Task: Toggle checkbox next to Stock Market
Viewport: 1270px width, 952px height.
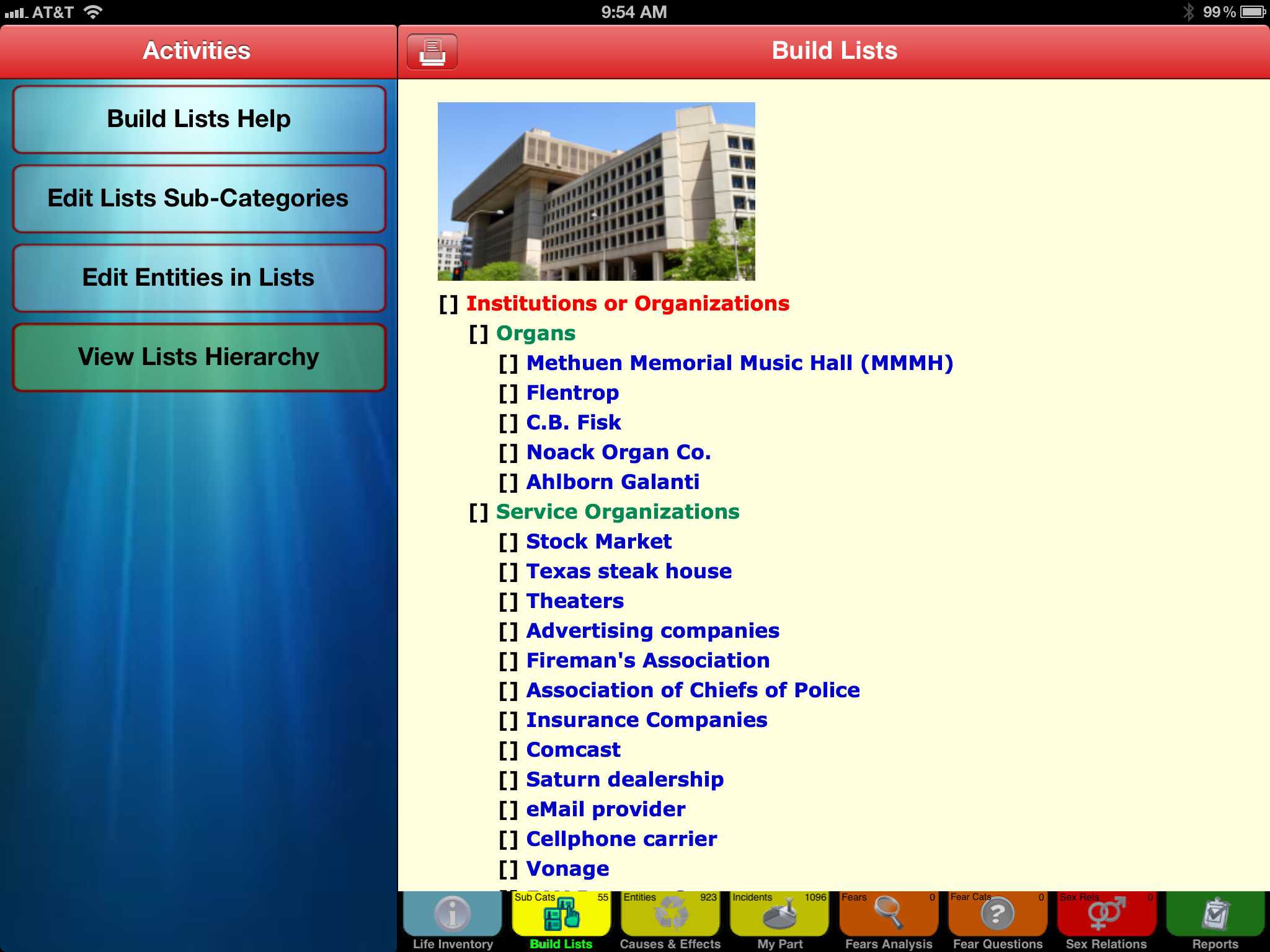Action: (x=508, y=542)
